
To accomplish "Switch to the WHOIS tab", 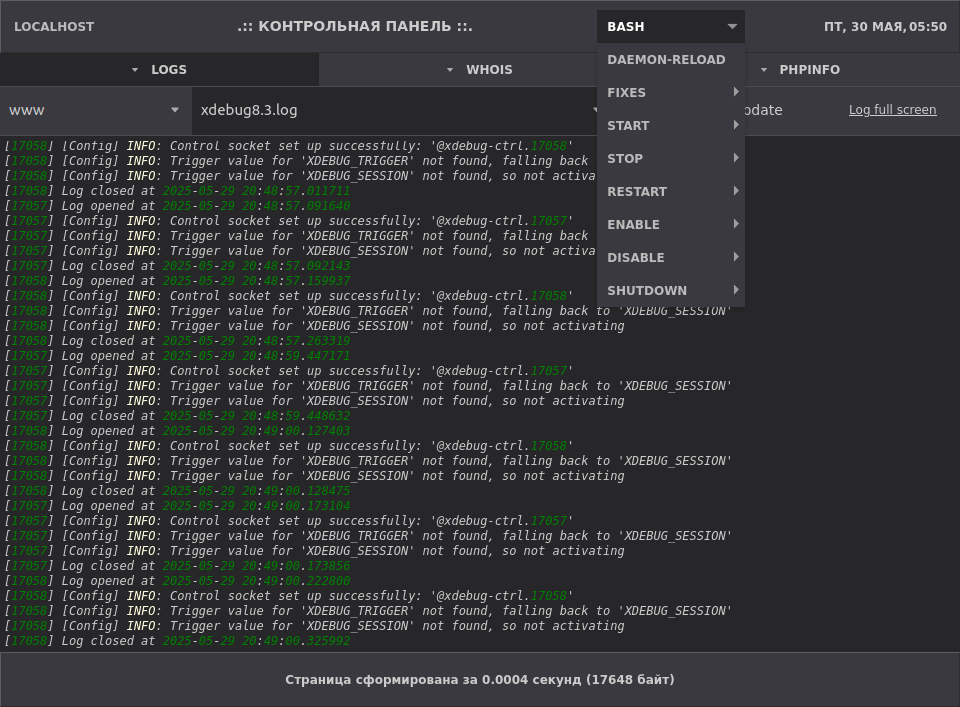I will (458, 69).
